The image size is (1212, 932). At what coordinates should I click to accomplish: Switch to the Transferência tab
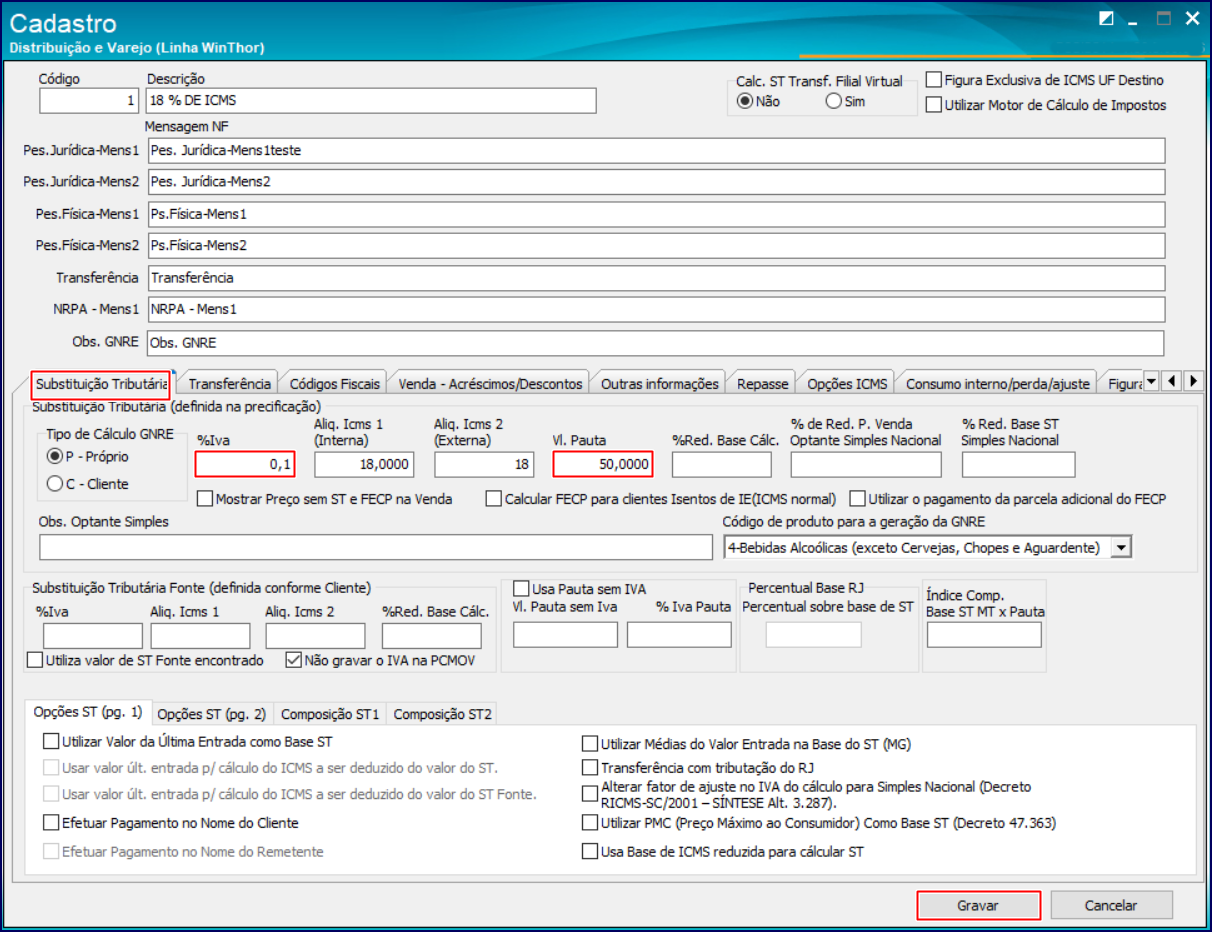(229, 383)
